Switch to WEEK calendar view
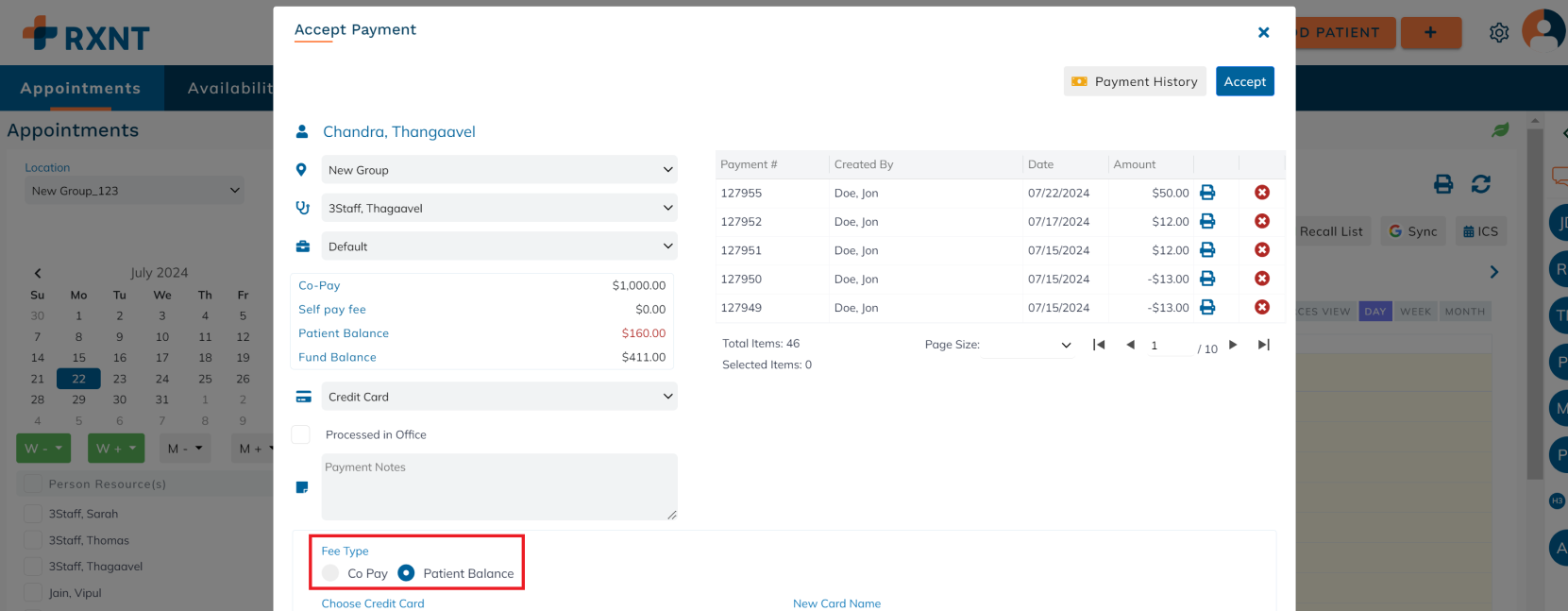The height and width of the screenshot is (611, 1568). pos(1415,312)
